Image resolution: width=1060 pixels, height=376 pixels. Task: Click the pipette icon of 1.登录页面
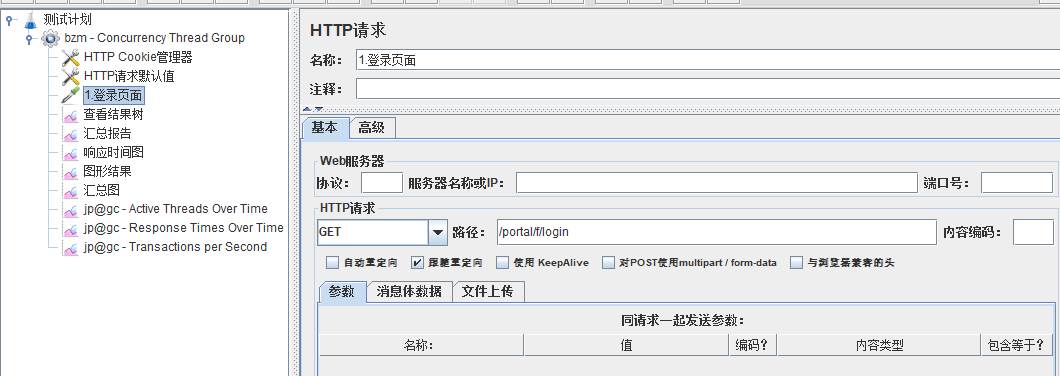pyautogui.click(x=70, y=95)
